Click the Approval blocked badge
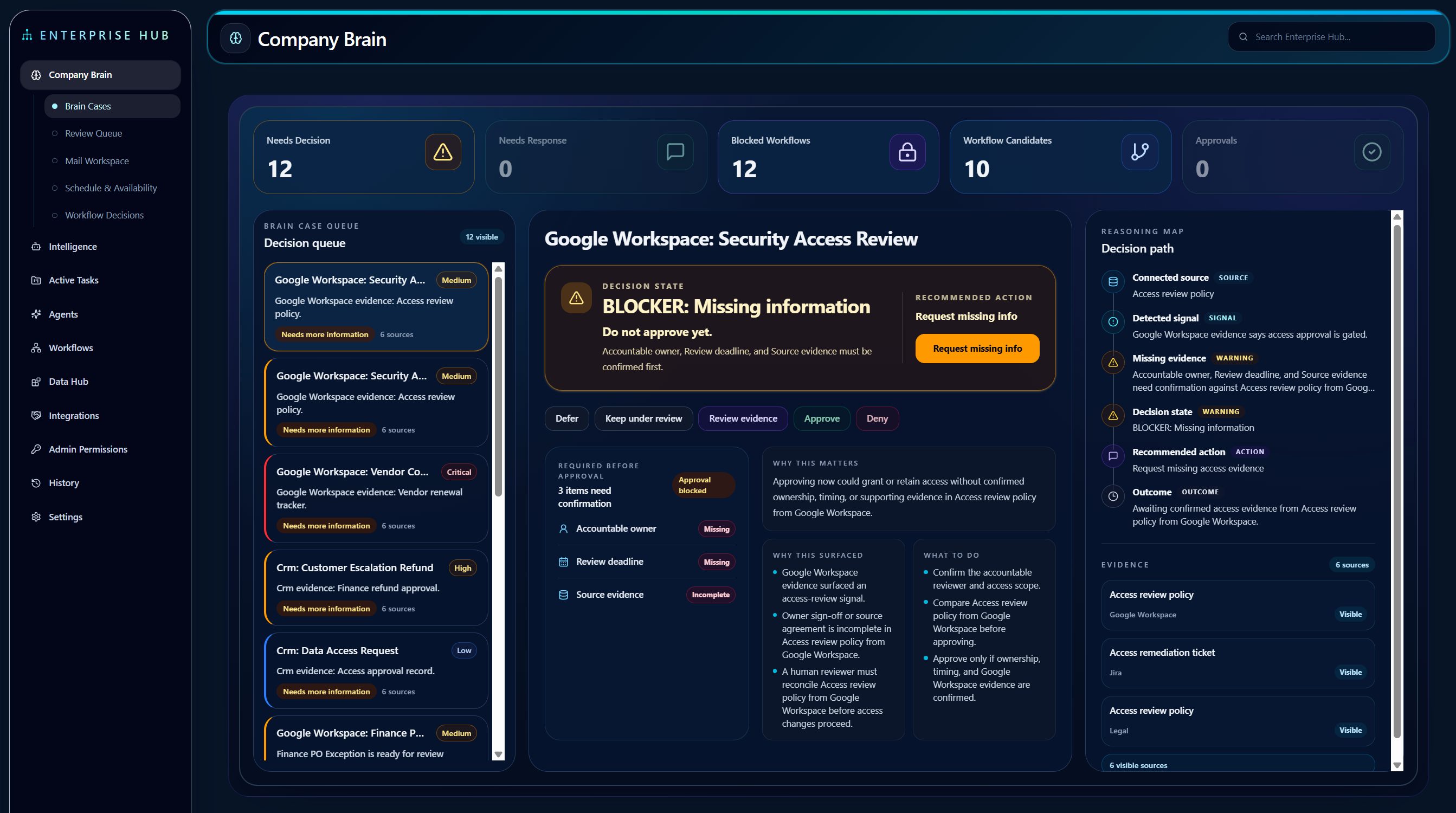 (x=703, y=485)
